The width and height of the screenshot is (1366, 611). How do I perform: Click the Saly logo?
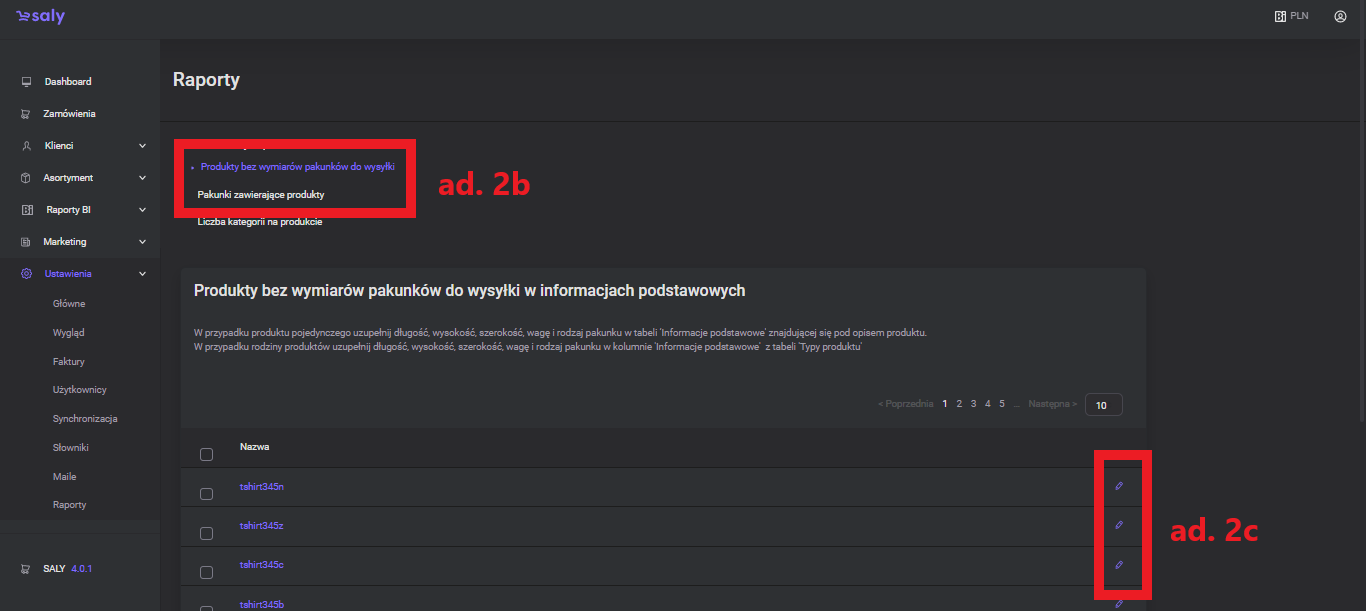[x=41, y=17]
